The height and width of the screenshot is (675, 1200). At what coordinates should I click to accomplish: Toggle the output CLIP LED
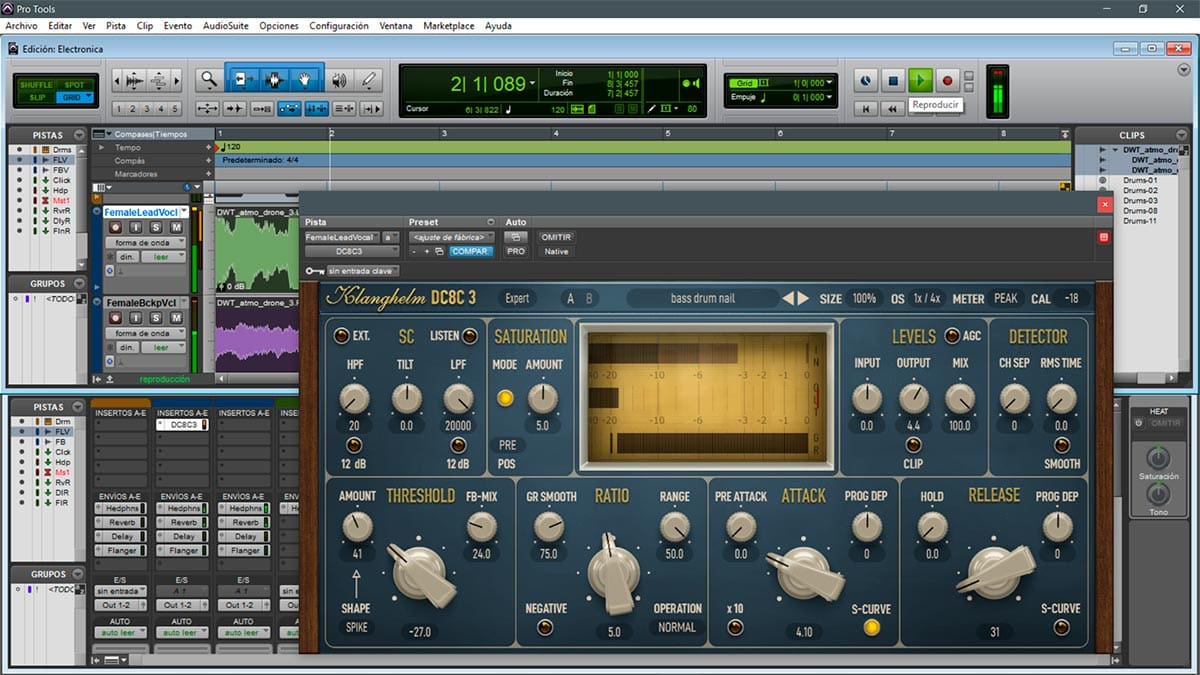(x=913, y=445)
